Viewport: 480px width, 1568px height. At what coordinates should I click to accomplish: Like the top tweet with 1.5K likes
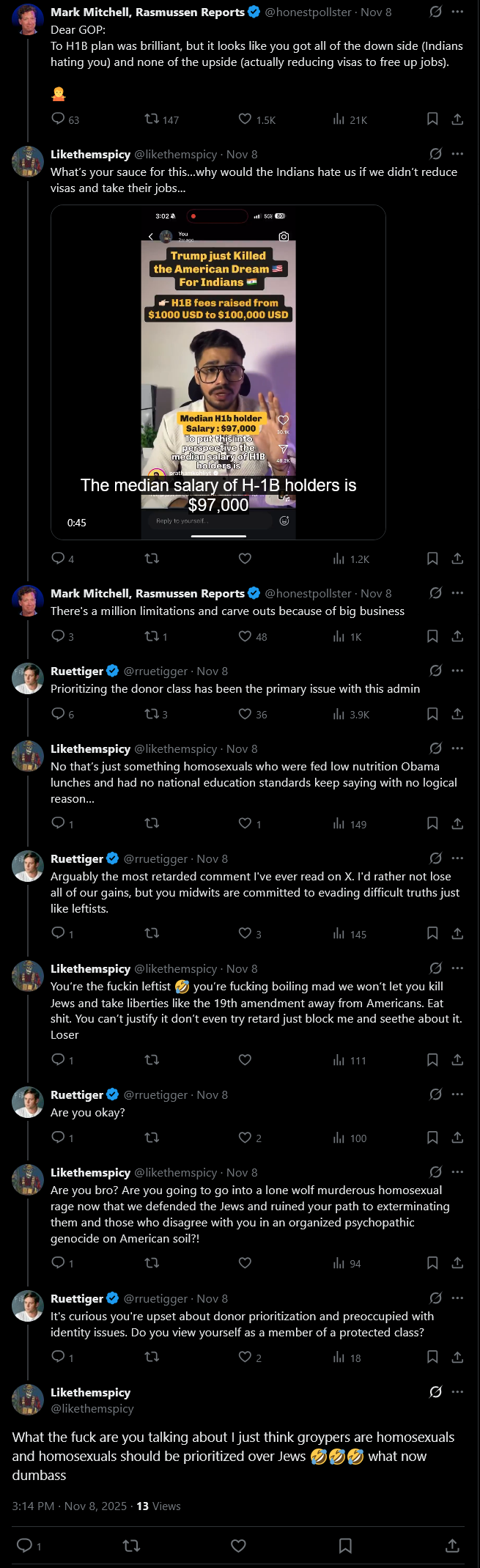(256, 119)
